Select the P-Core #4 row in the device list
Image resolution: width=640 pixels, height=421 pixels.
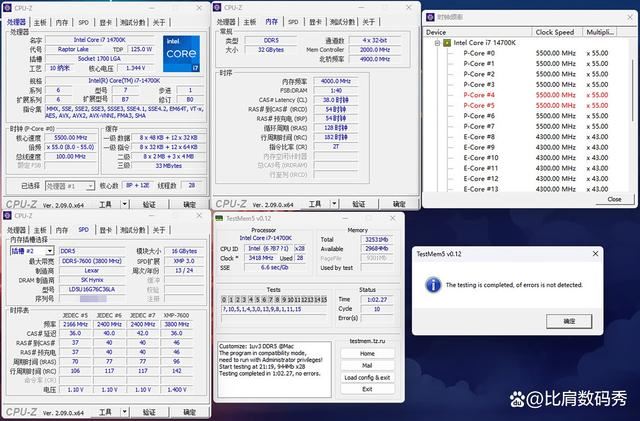point(481,95)
